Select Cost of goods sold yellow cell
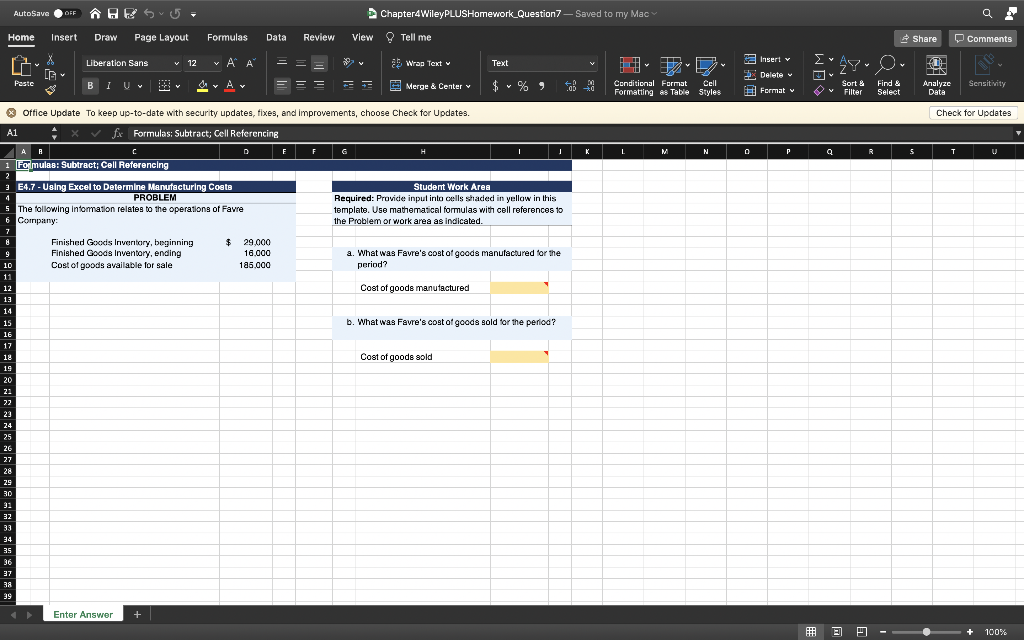 coord(519,357)
